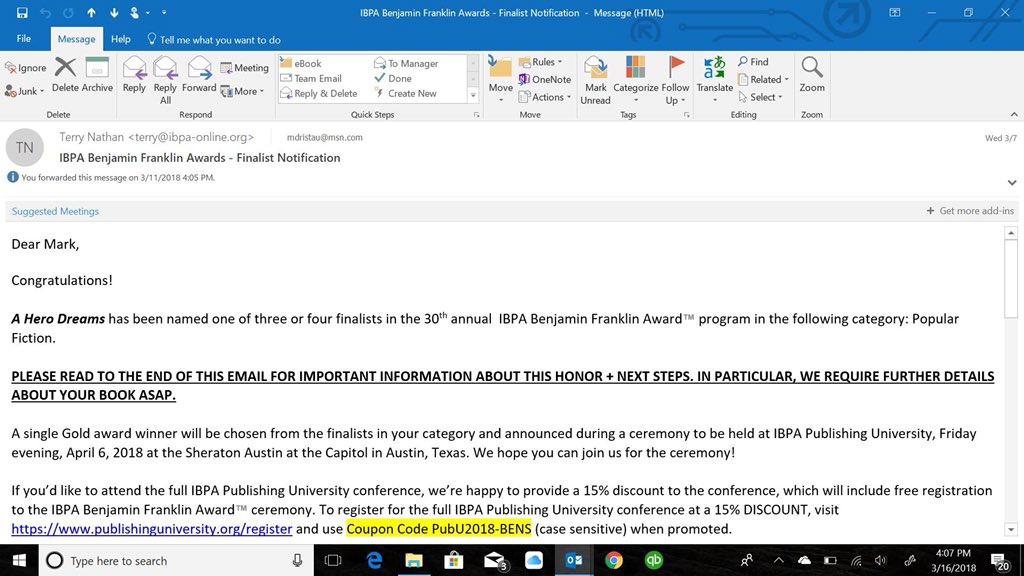This screenshot has width=1024, height=576.
Task: Show hidden system tray icons
Action: [778, 560]
